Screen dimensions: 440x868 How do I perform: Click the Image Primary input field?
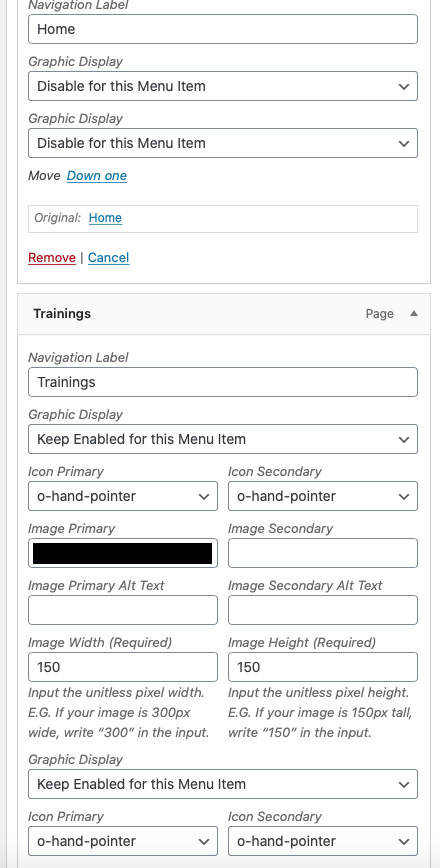[x=123, y=553]
